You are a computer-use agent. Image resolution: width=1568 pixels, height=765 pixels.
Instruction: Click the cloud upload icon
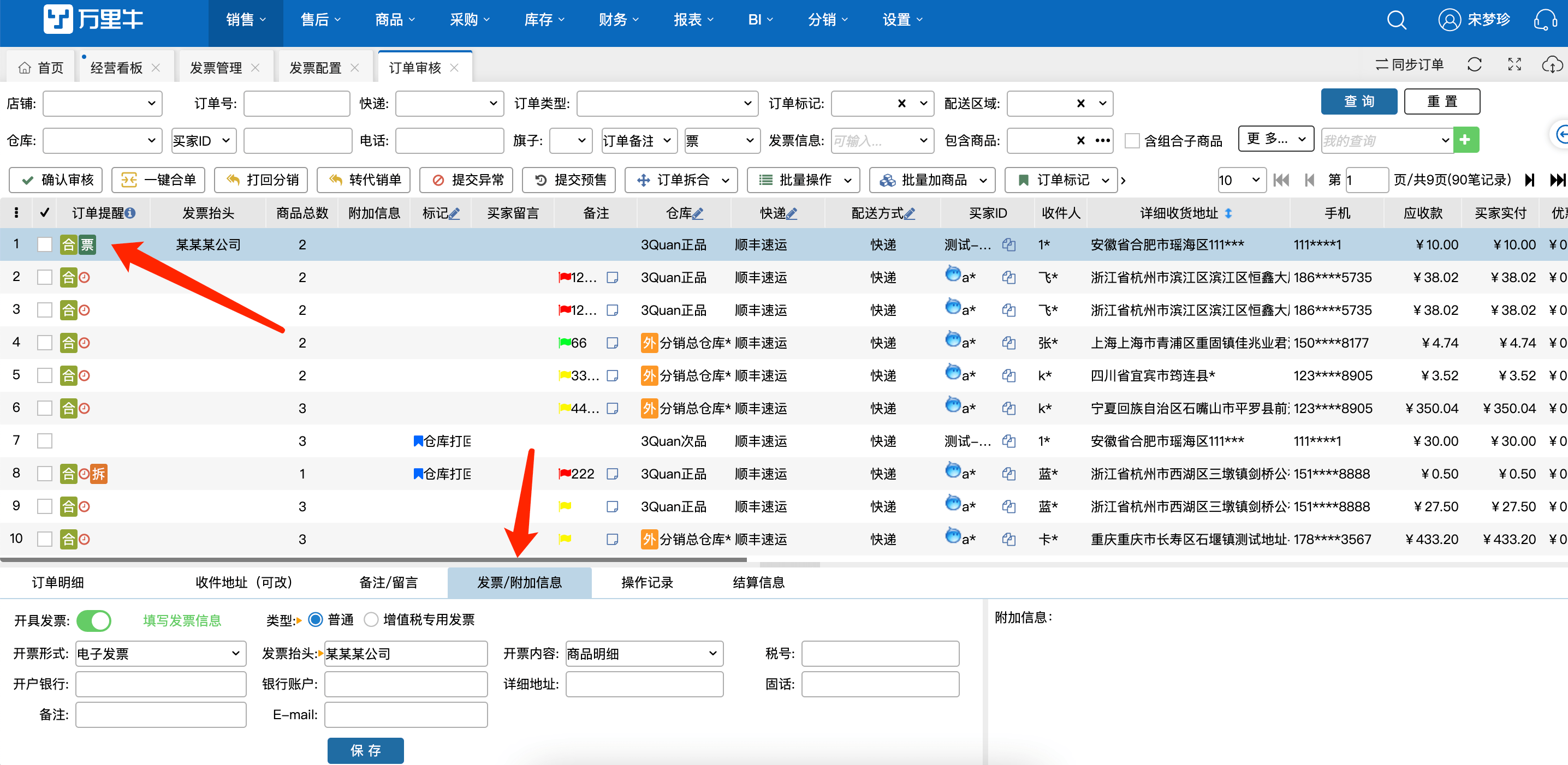1552,64
